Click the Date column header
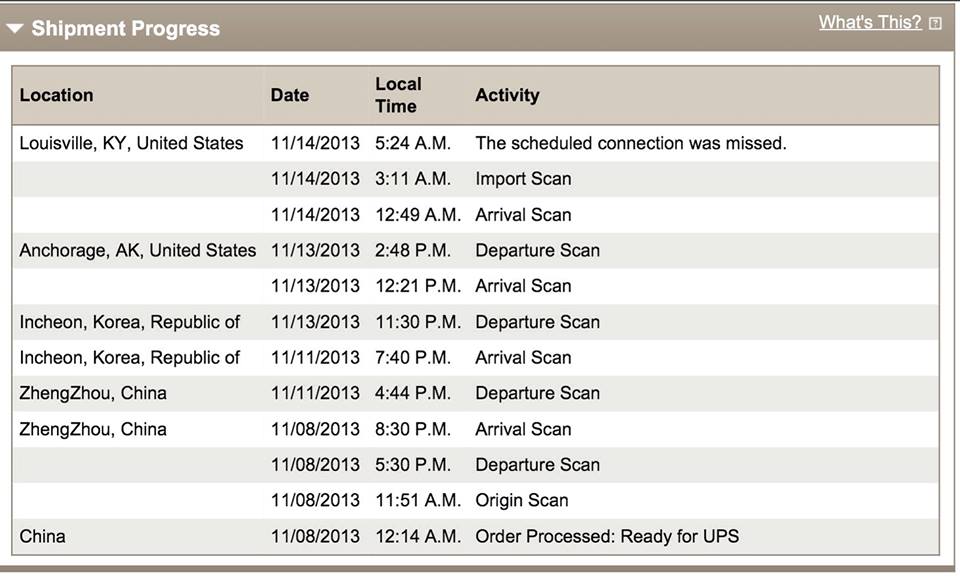The height and width of the screenshot is (576, 960). click(290, 95)
